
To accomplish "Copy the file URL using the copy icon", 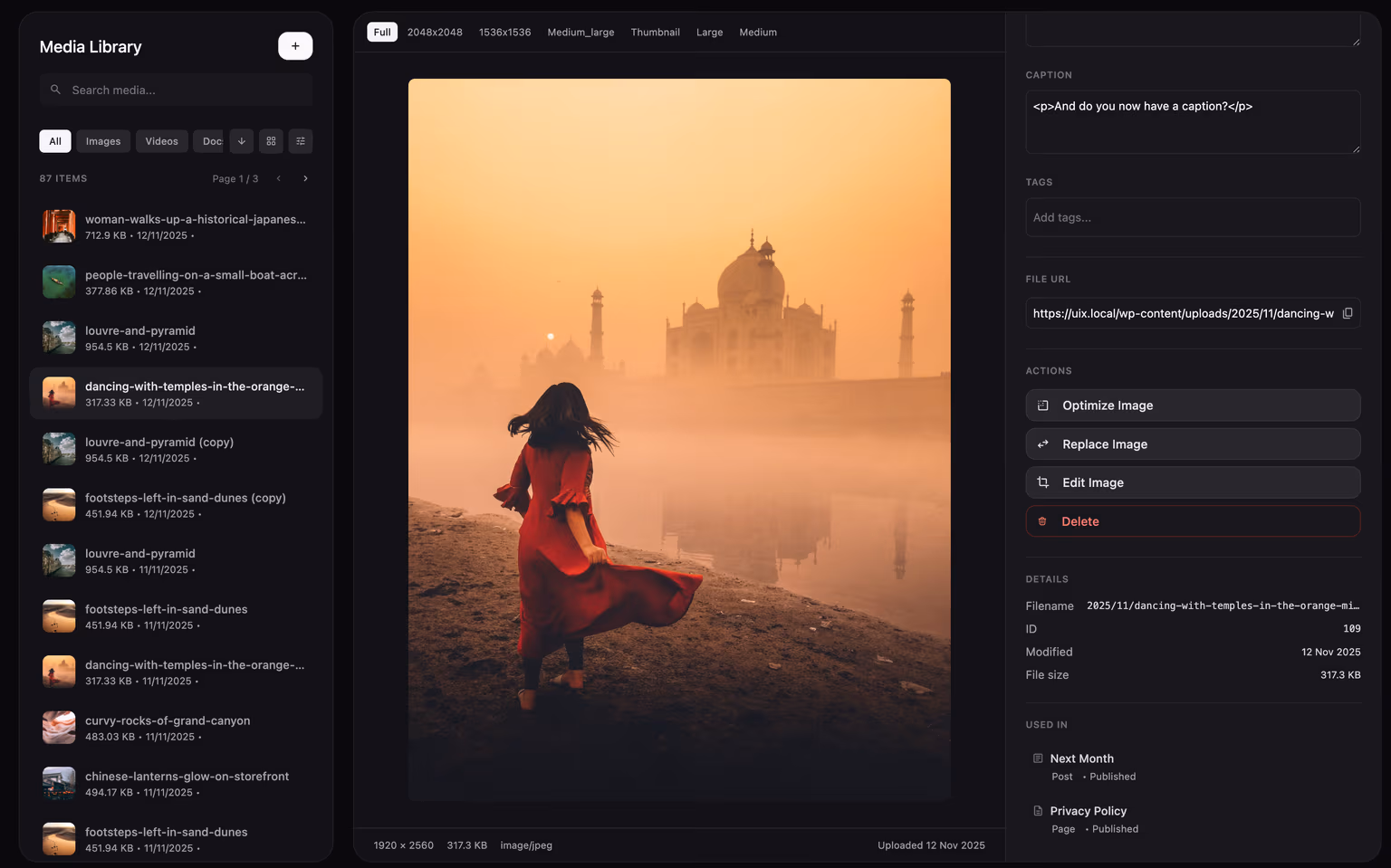I will tap(1348, 312).
